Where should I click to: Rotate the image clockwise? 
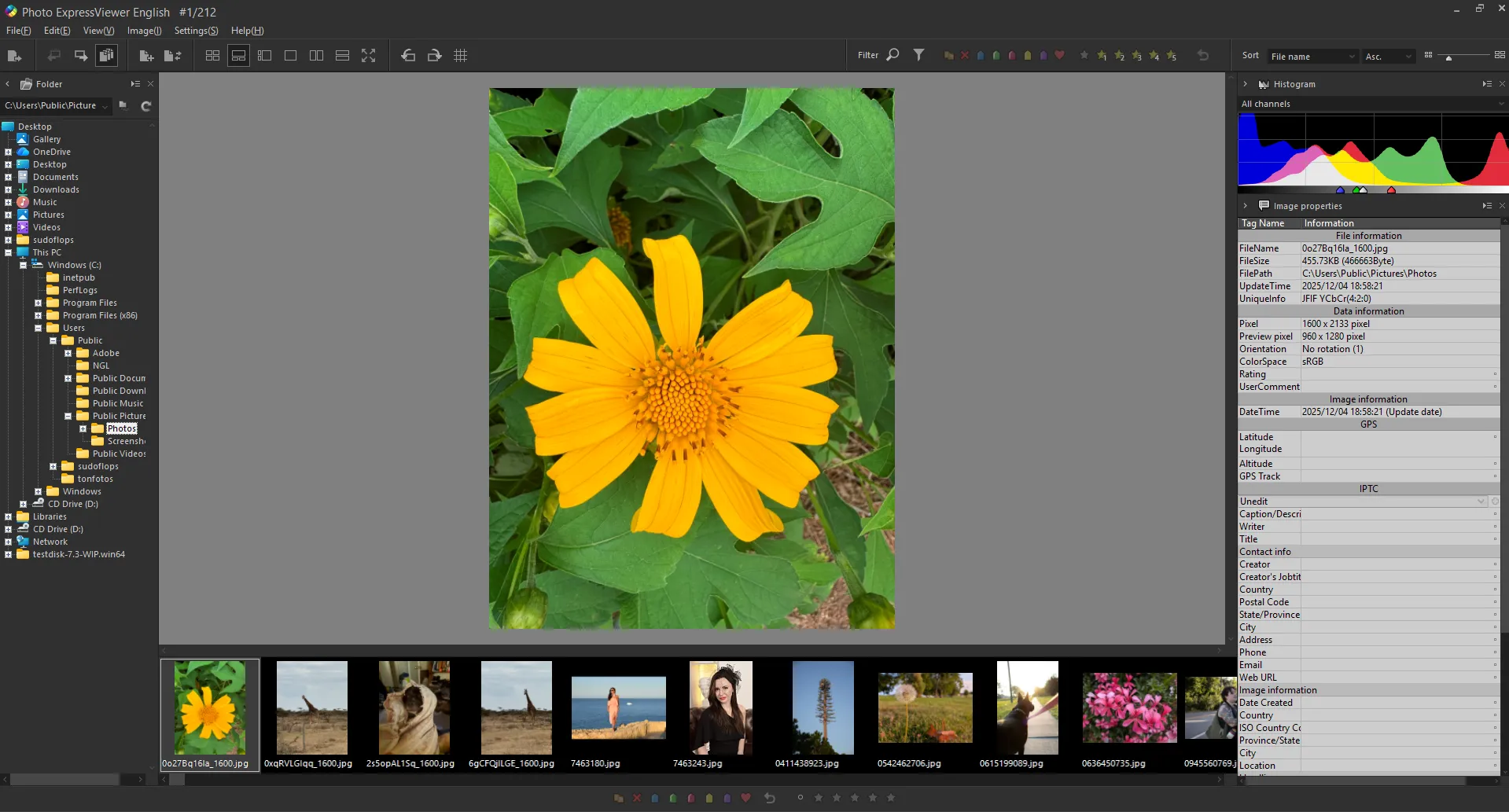pos(434,55)
